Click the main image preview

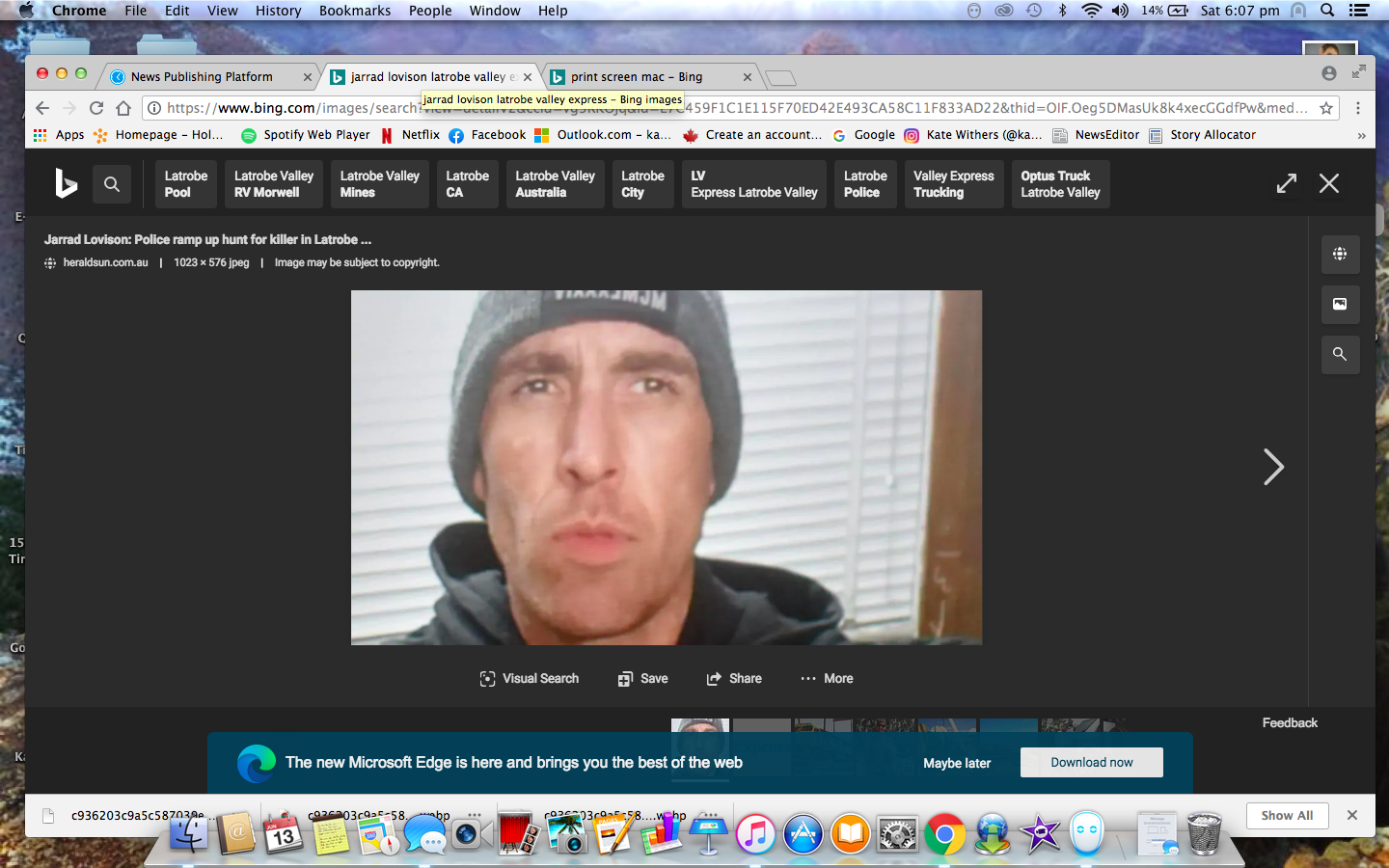tap(667, 468)
